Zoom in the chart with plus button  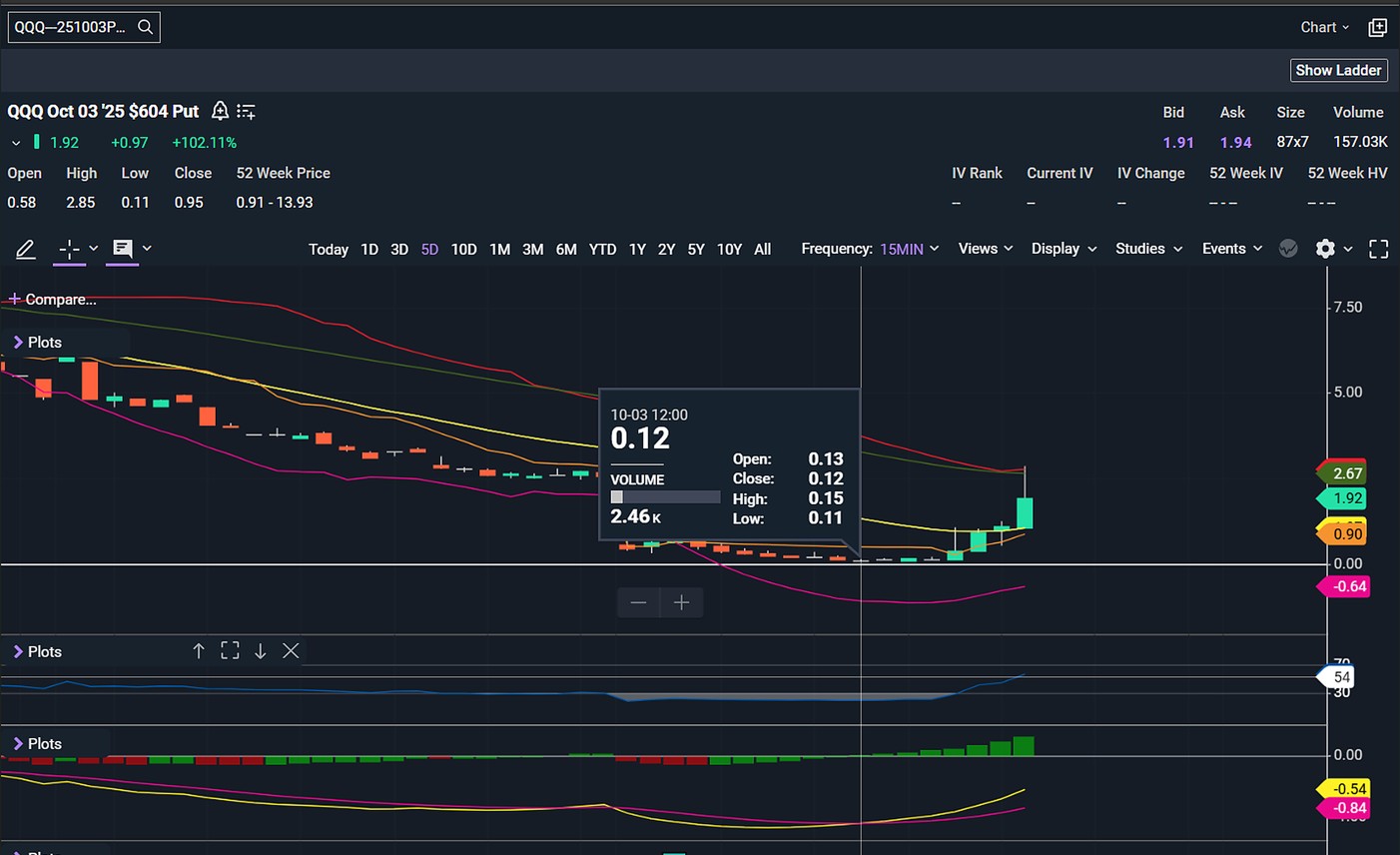pyautogui.click(x=682, y=602)
